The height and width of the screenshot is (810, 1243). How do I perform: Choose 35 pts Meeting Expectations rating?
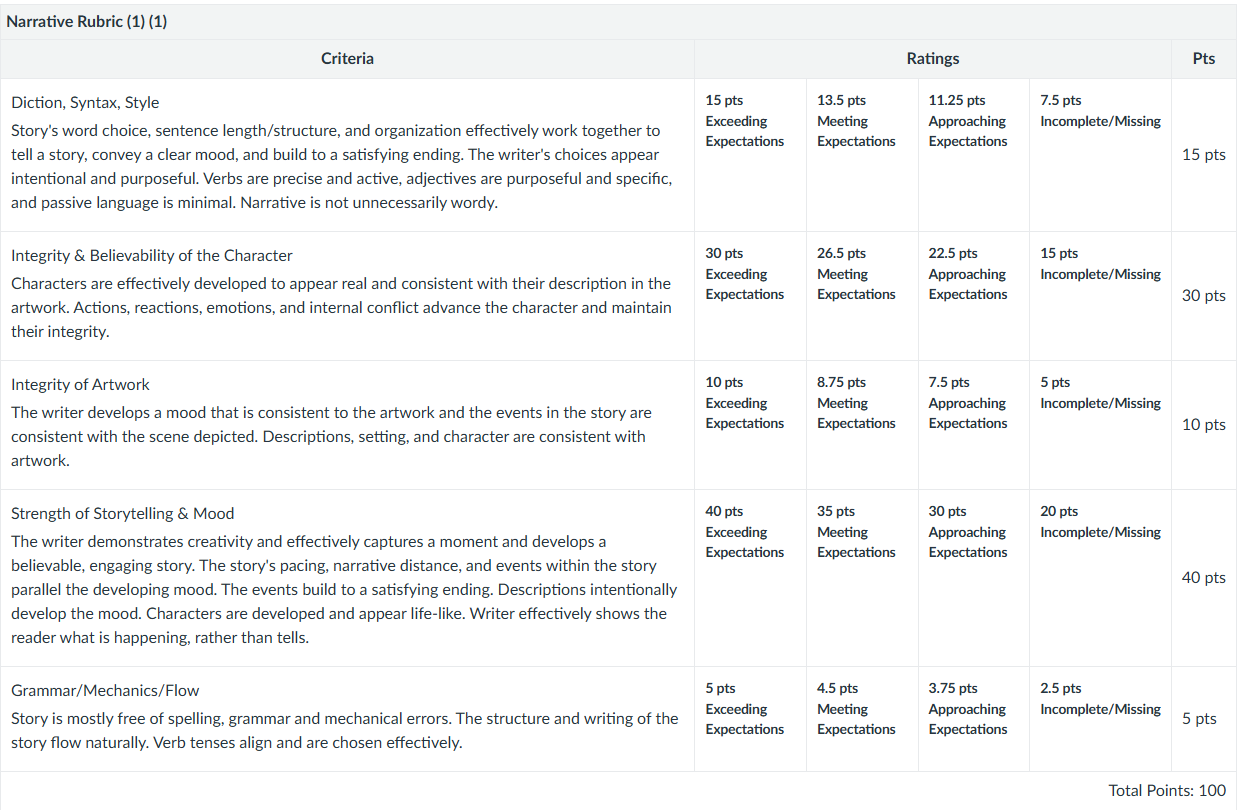856,532
